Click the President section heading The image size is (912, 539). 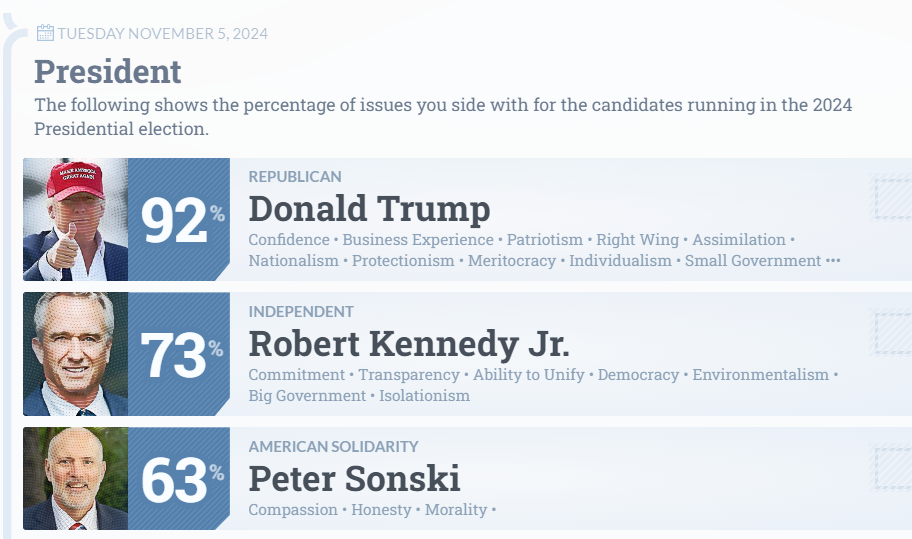click(x=108, y=72)
